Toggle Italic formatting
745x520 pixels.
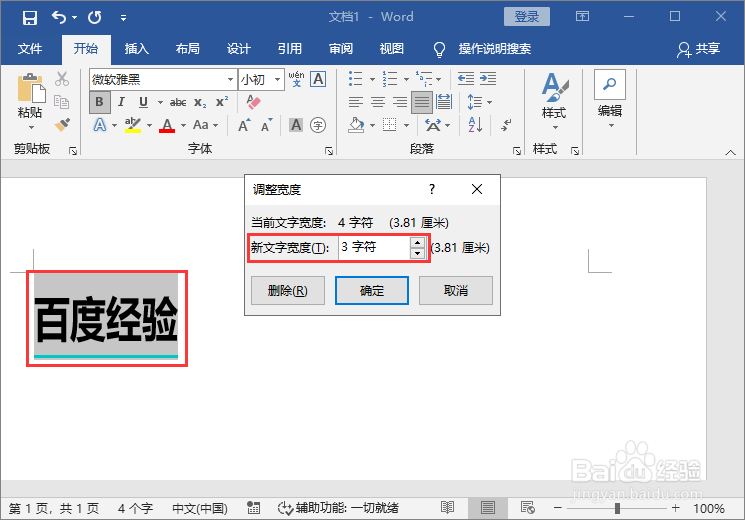pos(122,102)
